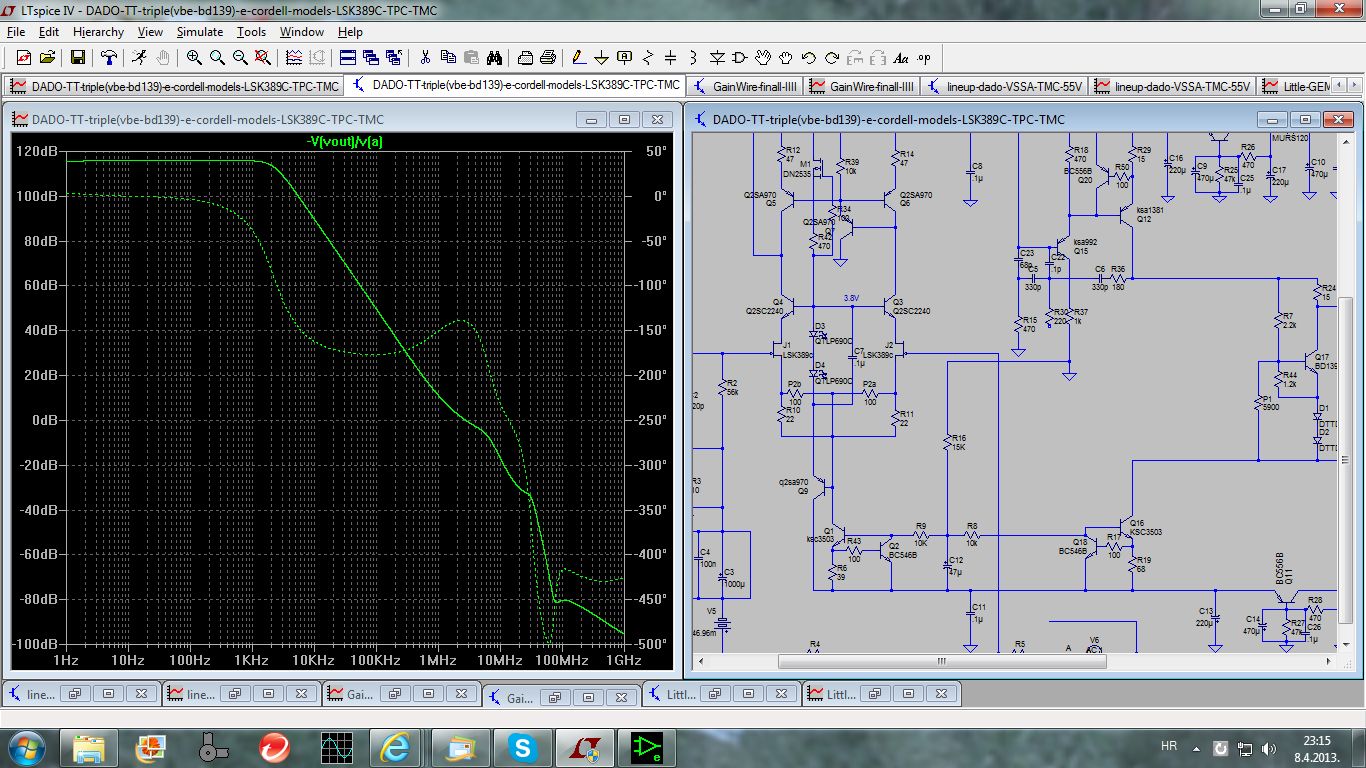Image resolution: width=1366 pixels, height=768 pixels.
Task: Select the Place Component gate icon
Action: (740, 58)
